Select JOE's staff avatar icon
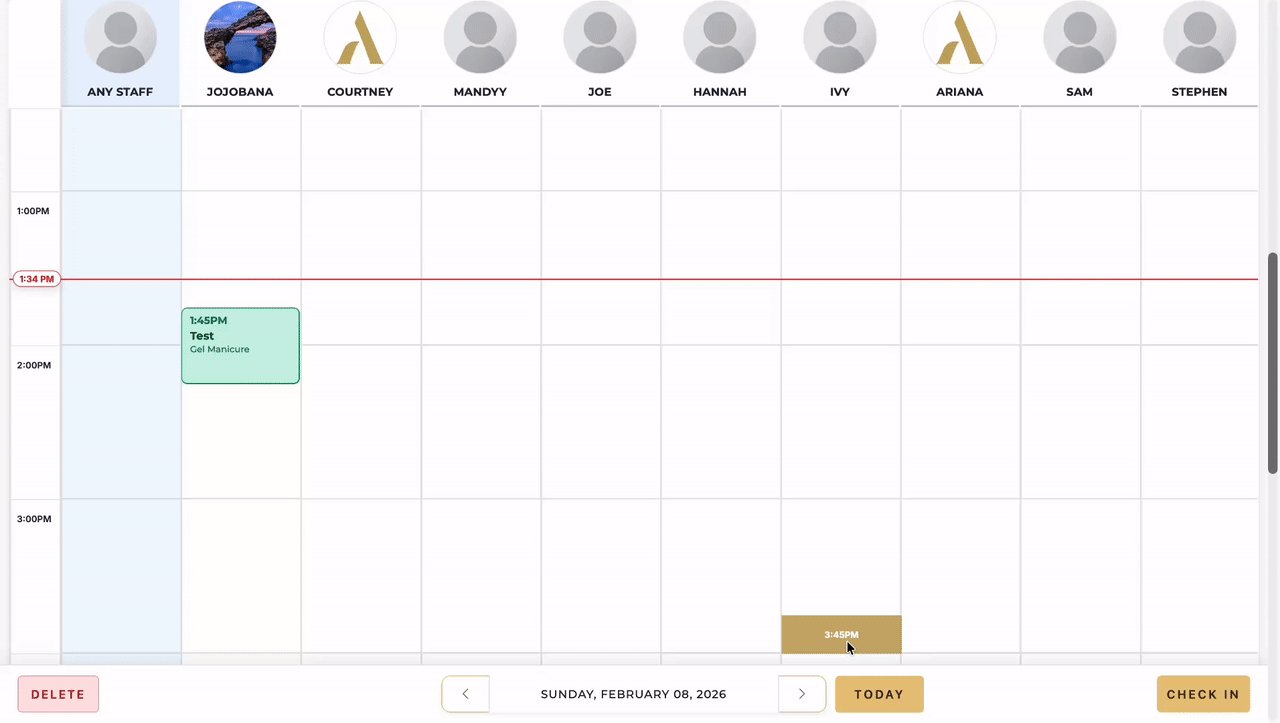 pos(600,37)
